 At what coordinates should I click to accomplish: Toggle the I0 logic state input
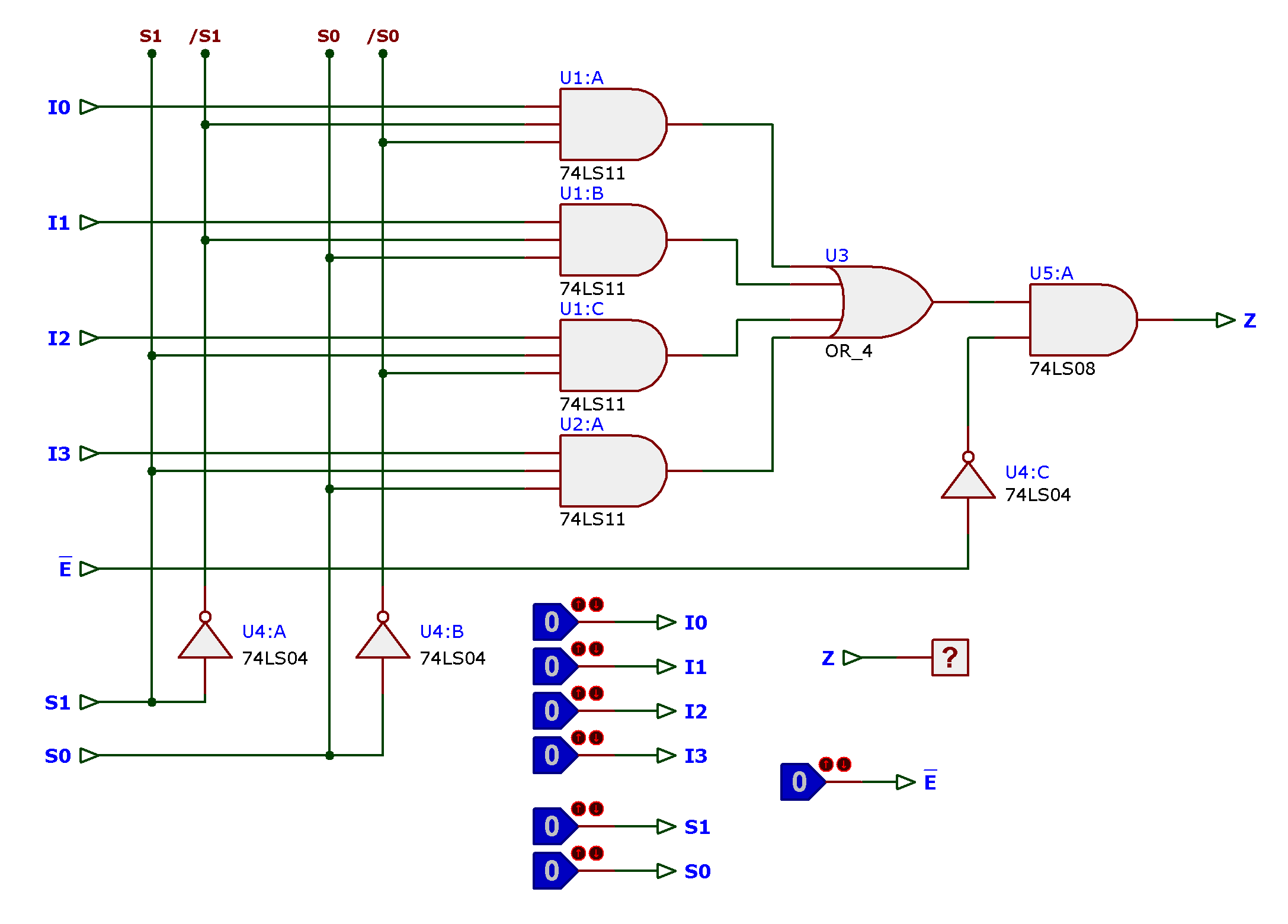click(555, 622)
